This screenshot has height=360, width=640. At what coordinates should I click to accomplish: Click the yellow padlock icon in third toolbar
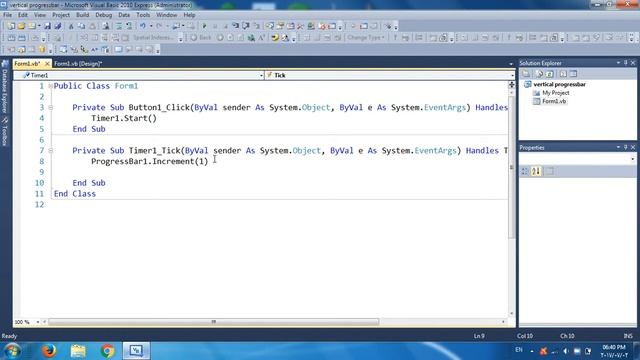click(x=42, y=49)
